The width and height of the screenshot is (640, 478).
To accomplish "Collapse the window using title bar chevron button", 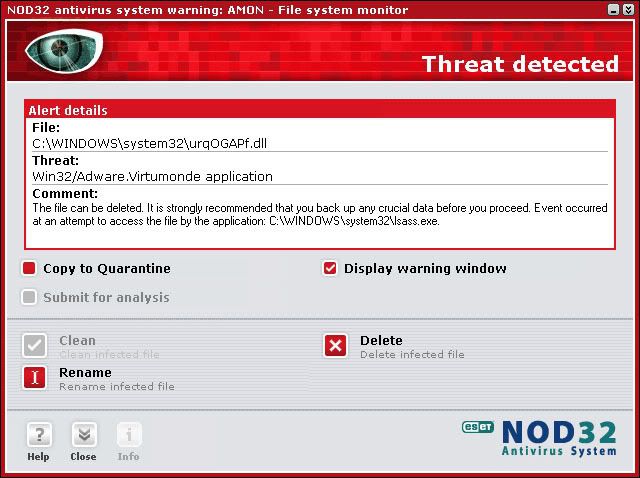I will coord(629,10).
